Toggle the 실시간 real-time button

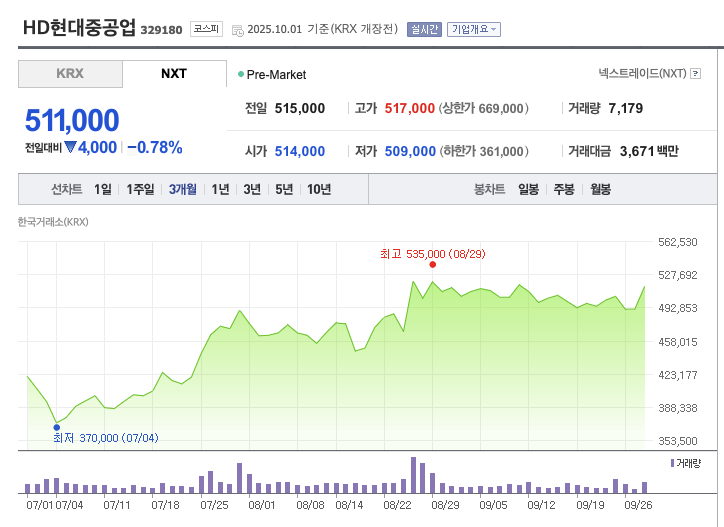coord(424,29)
